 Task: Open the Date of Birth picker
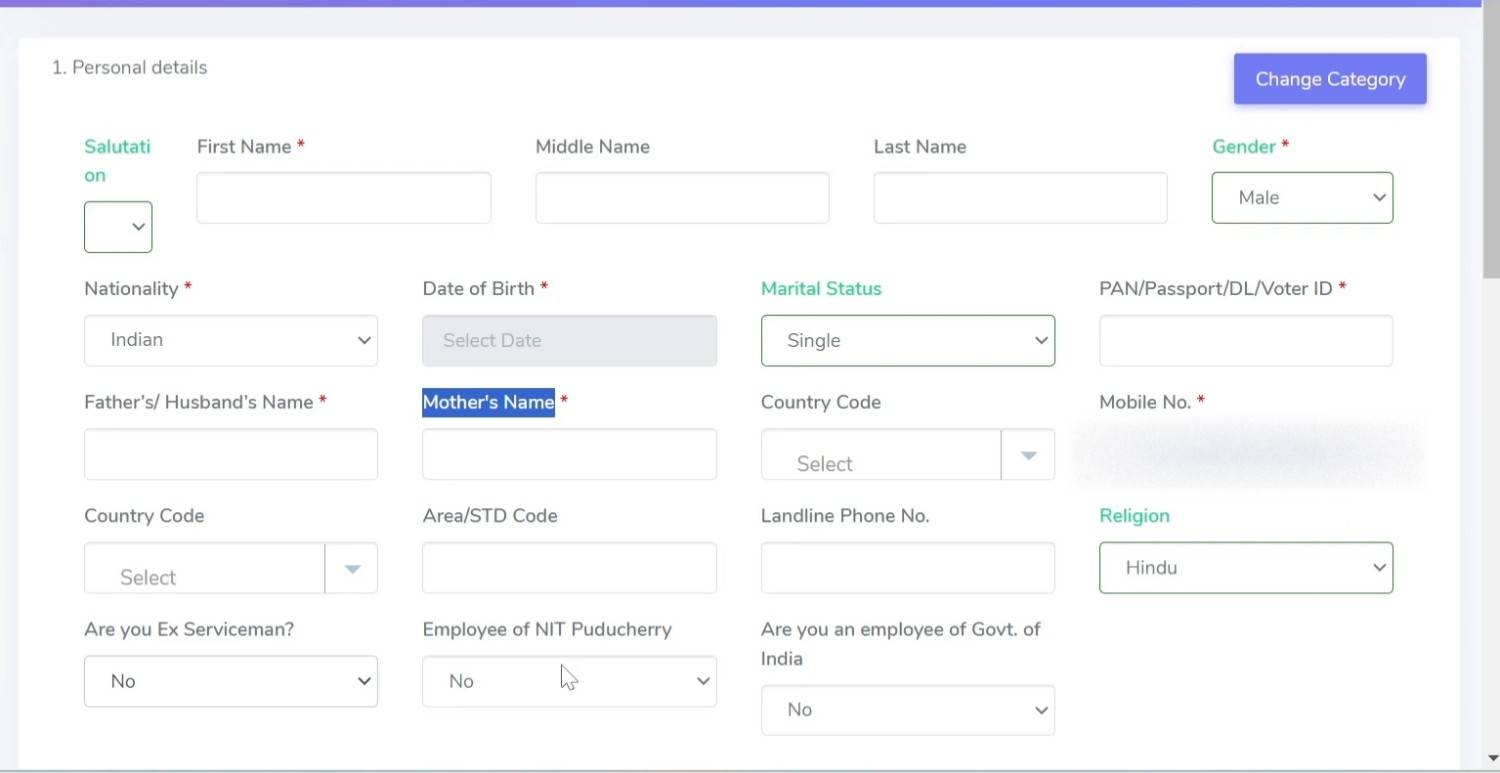pos(569,341)
